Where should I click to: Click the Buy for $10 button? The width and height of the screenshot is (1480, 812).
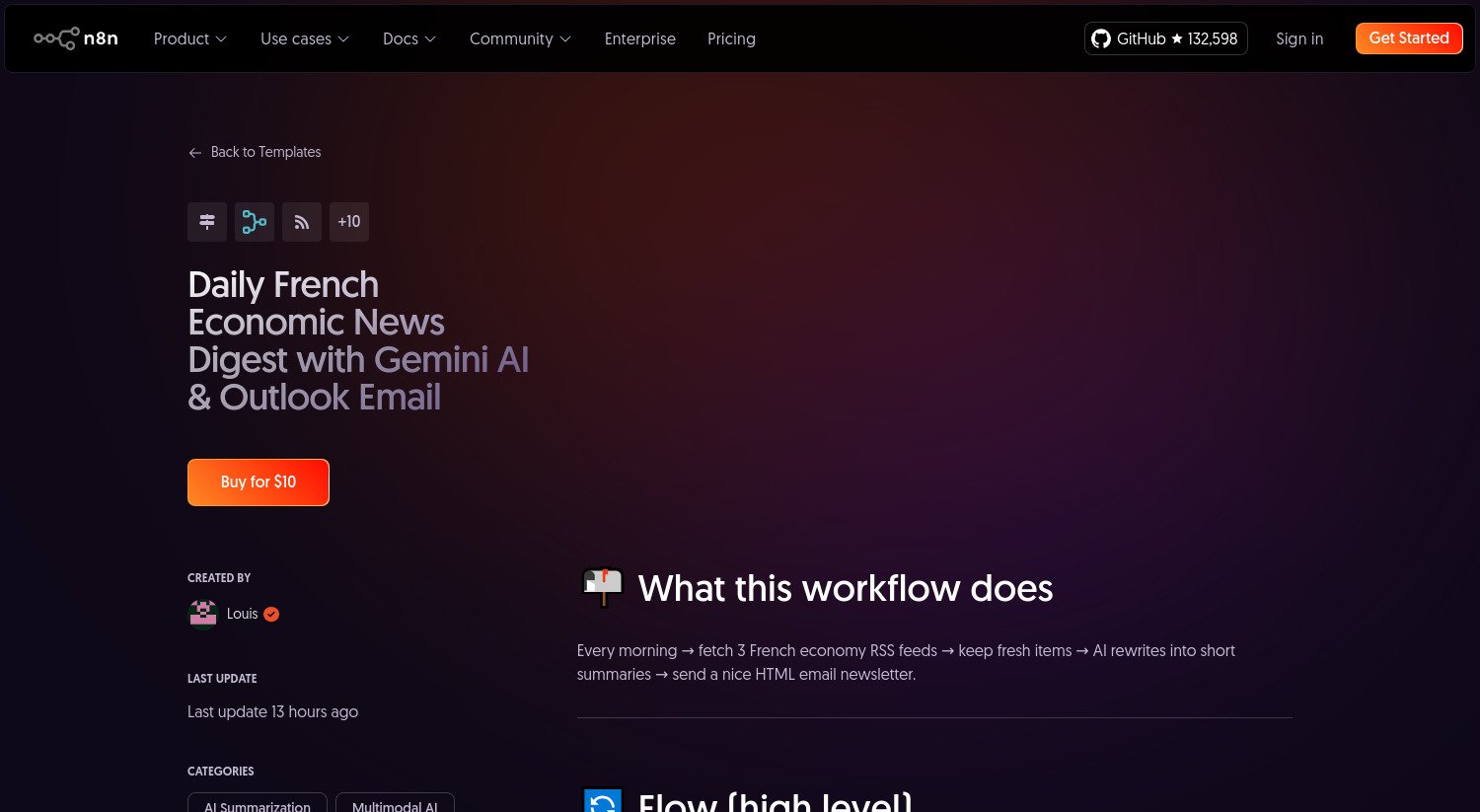[x=258, y=482]
